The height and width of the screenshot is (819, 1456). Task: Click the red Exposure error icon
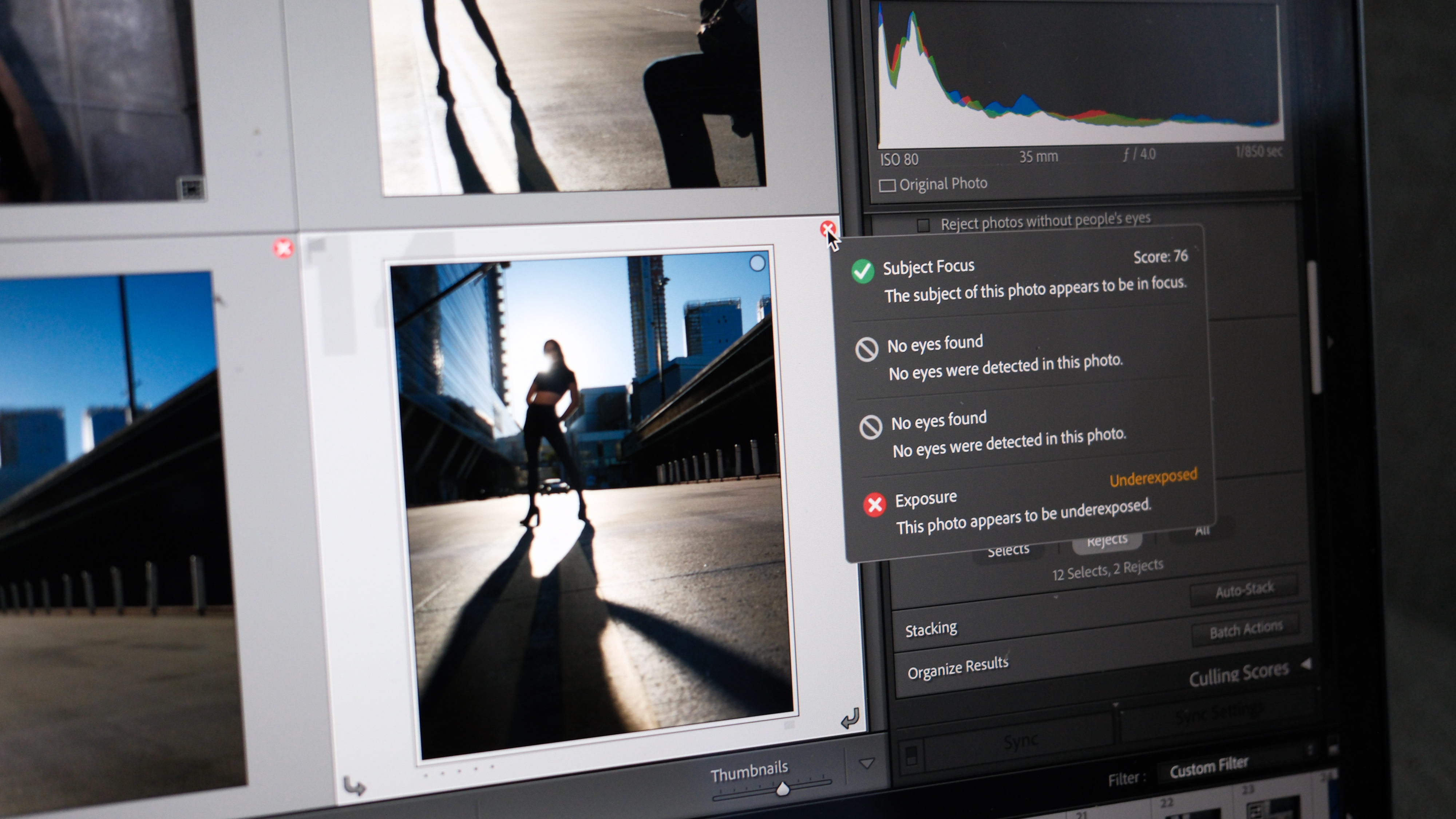pyautogui.click(x=874, y=505)
